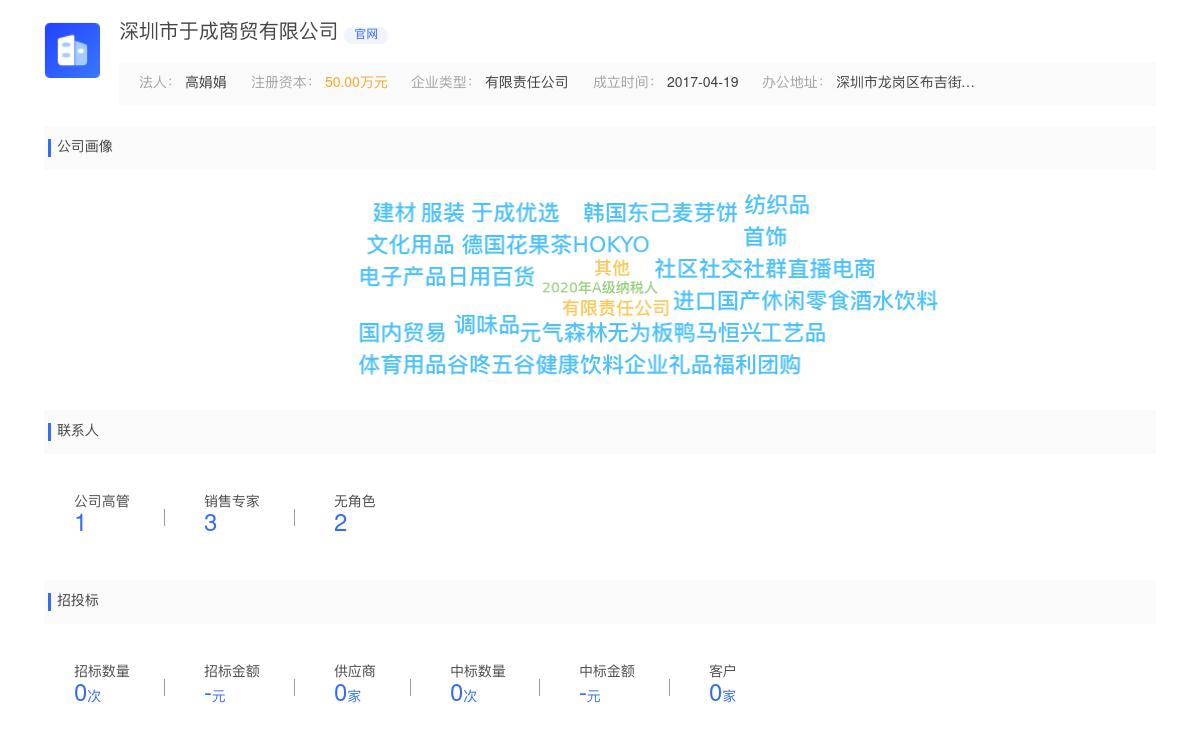Click the 社区社交社群直播电商 tag
This screenshot has height=752, width=1200.
tap(765, 269)
